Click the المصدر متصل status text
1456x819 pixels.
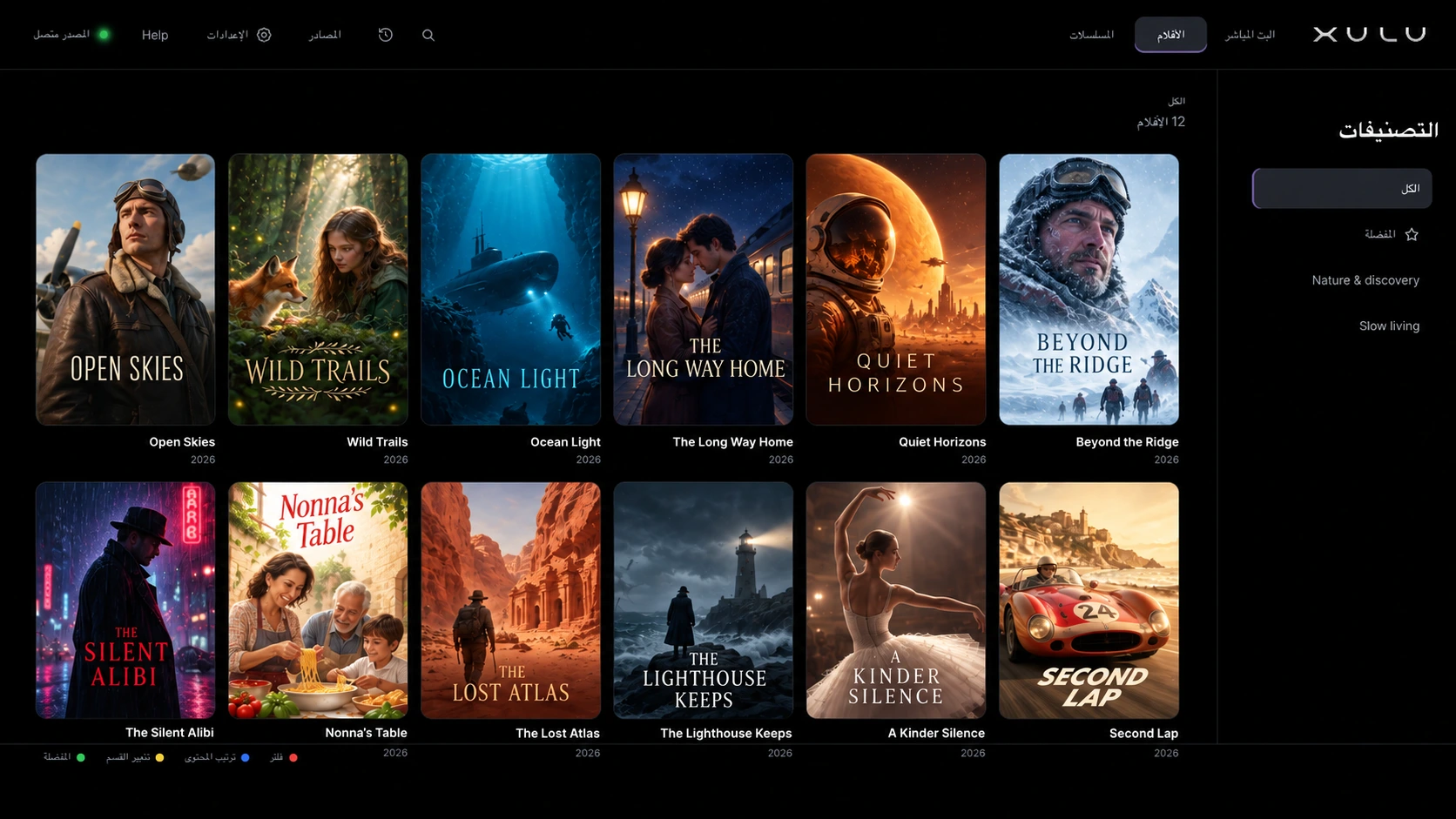pos(62,35)
